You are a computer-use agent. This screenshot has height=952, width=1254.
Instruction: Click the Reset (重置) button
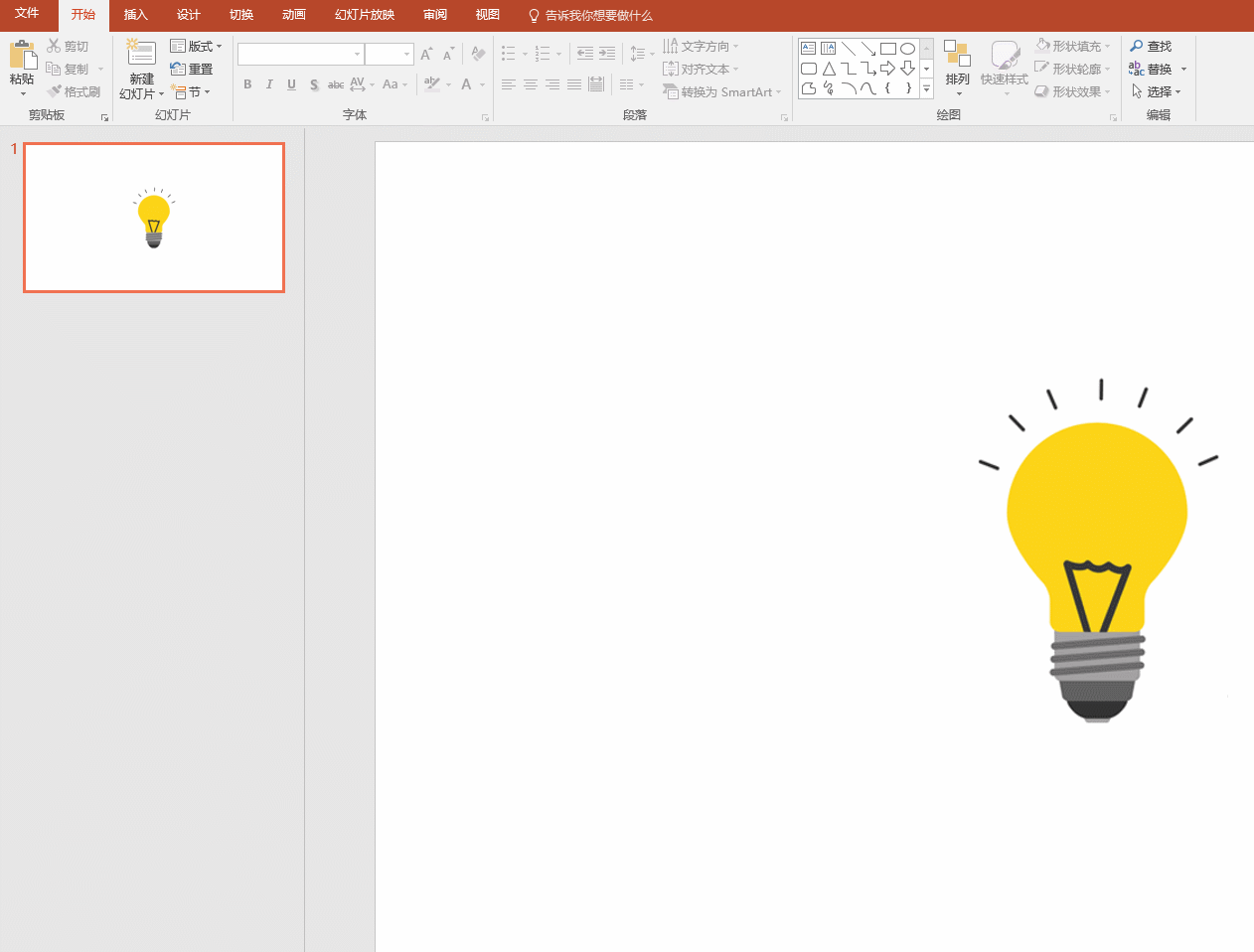coord(192,69)
